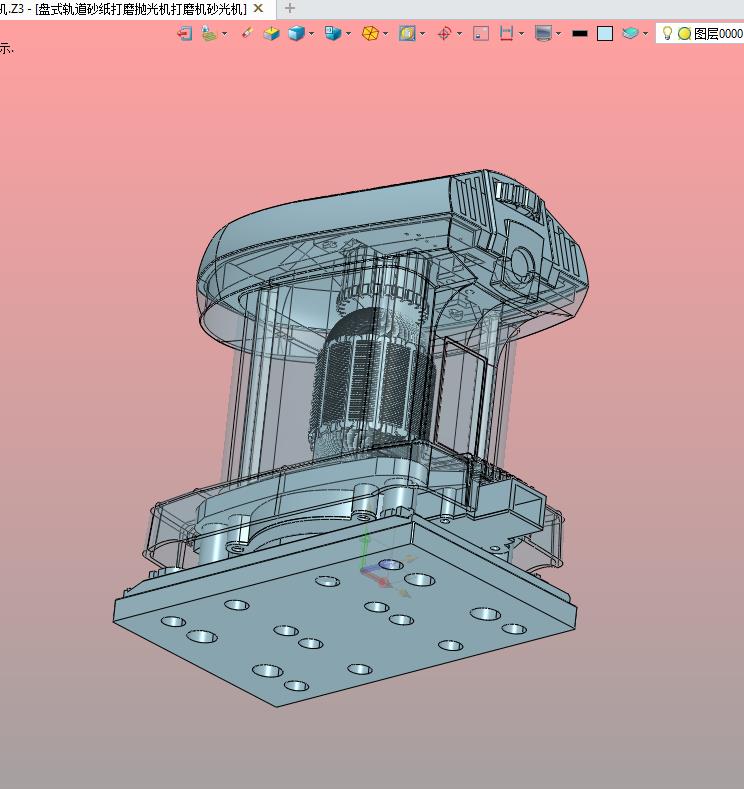This screenshot has width=744, height=789.
Task: Open dropdown next to layered-sheets icon
Action: click(x=224, y=34)
